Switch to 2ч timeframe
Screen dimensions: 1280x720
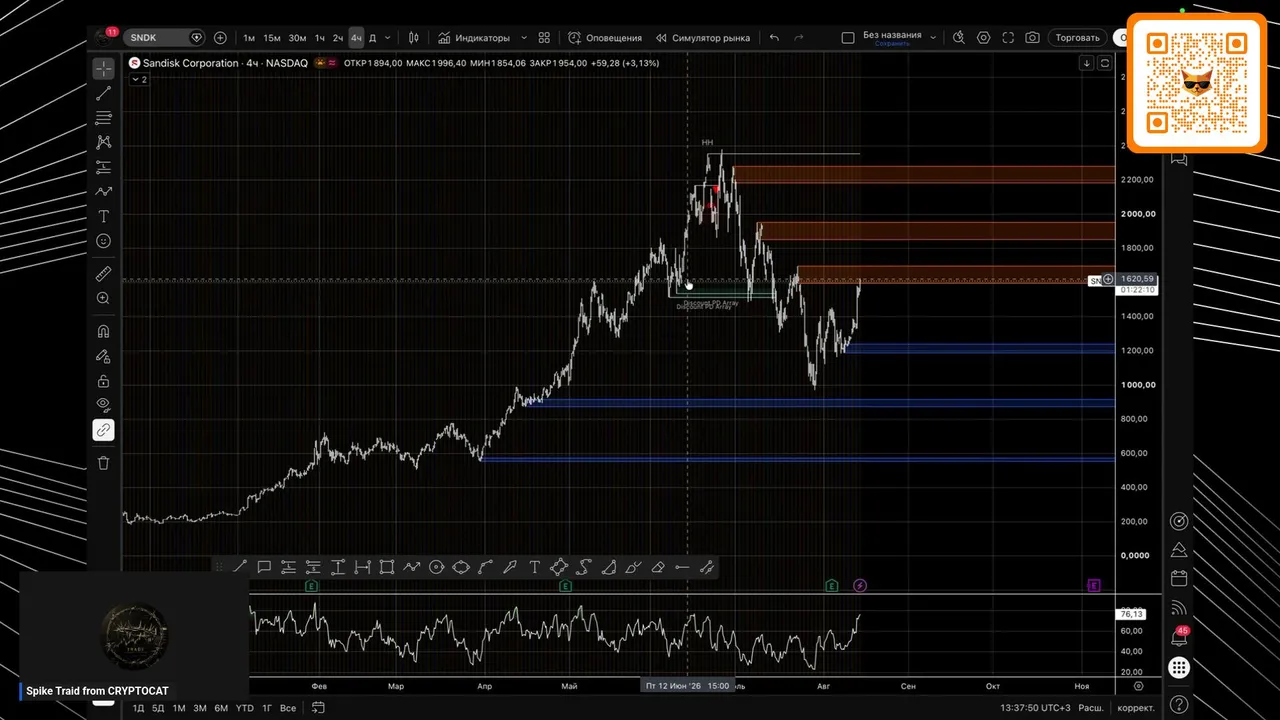click(338, 38)
